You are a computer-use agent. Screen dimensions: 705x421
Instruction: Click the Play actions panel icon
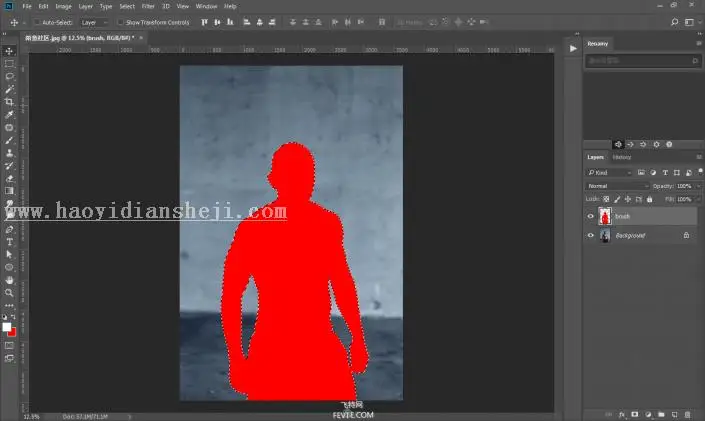pyautogui.click(x=573, y=48)
